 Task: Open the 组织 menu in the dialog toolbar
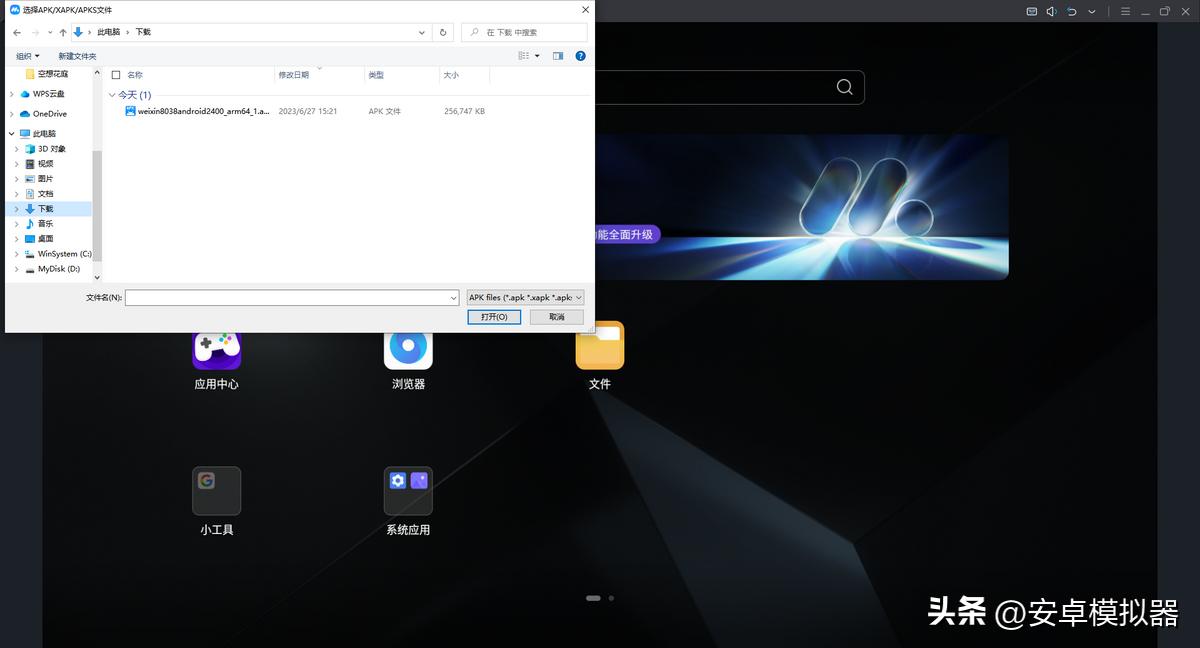coord(27,55)
